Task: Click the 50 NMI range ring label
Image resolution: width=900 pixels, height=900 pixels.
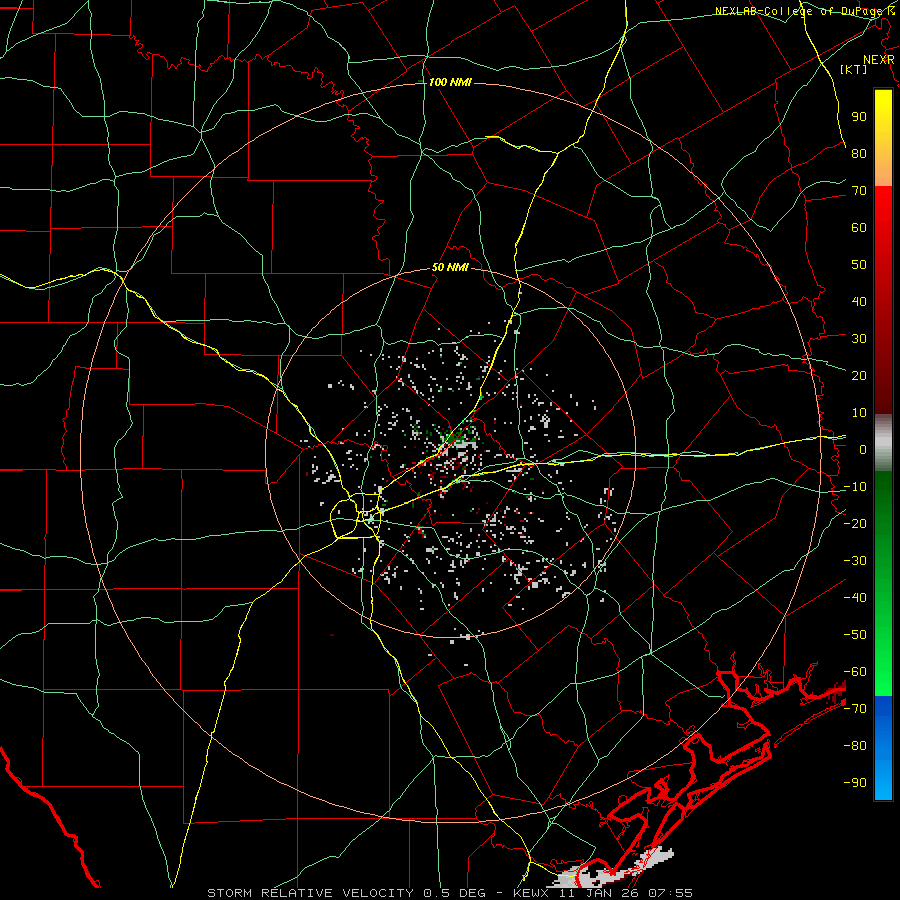Action: point(450,267)
